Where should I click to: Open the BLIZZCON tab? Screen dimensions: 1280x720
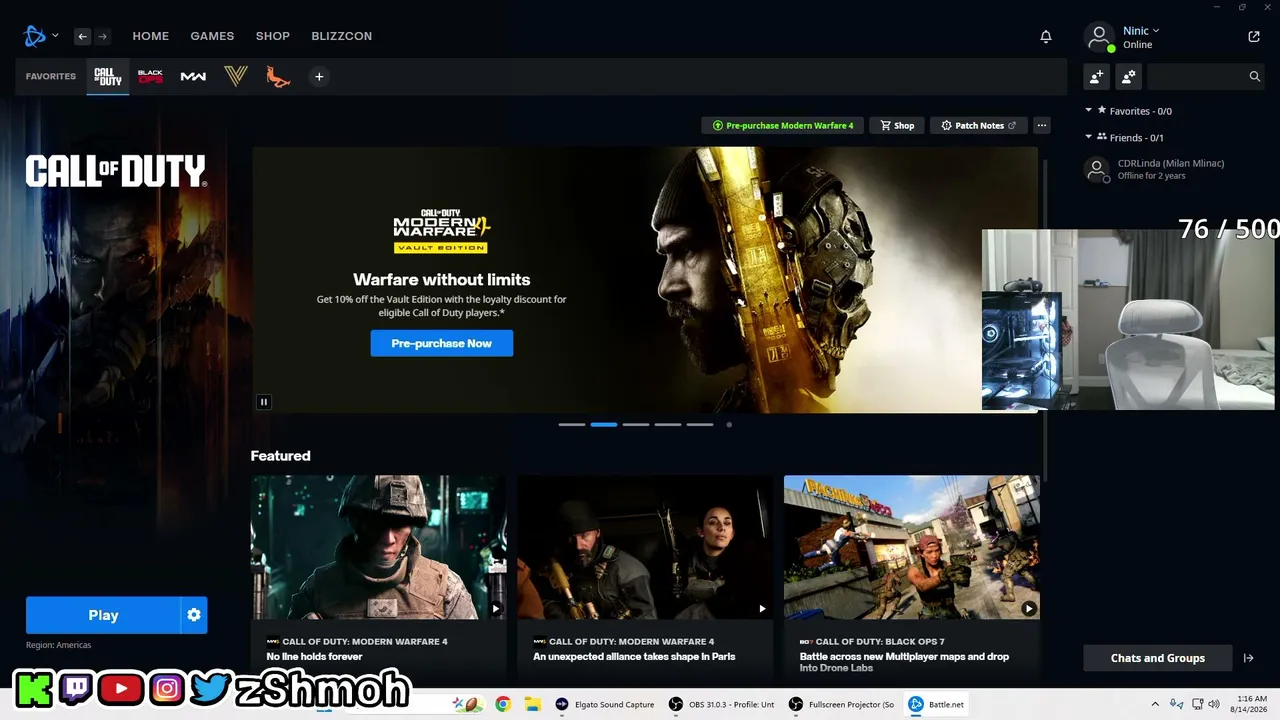click(342, 36)
